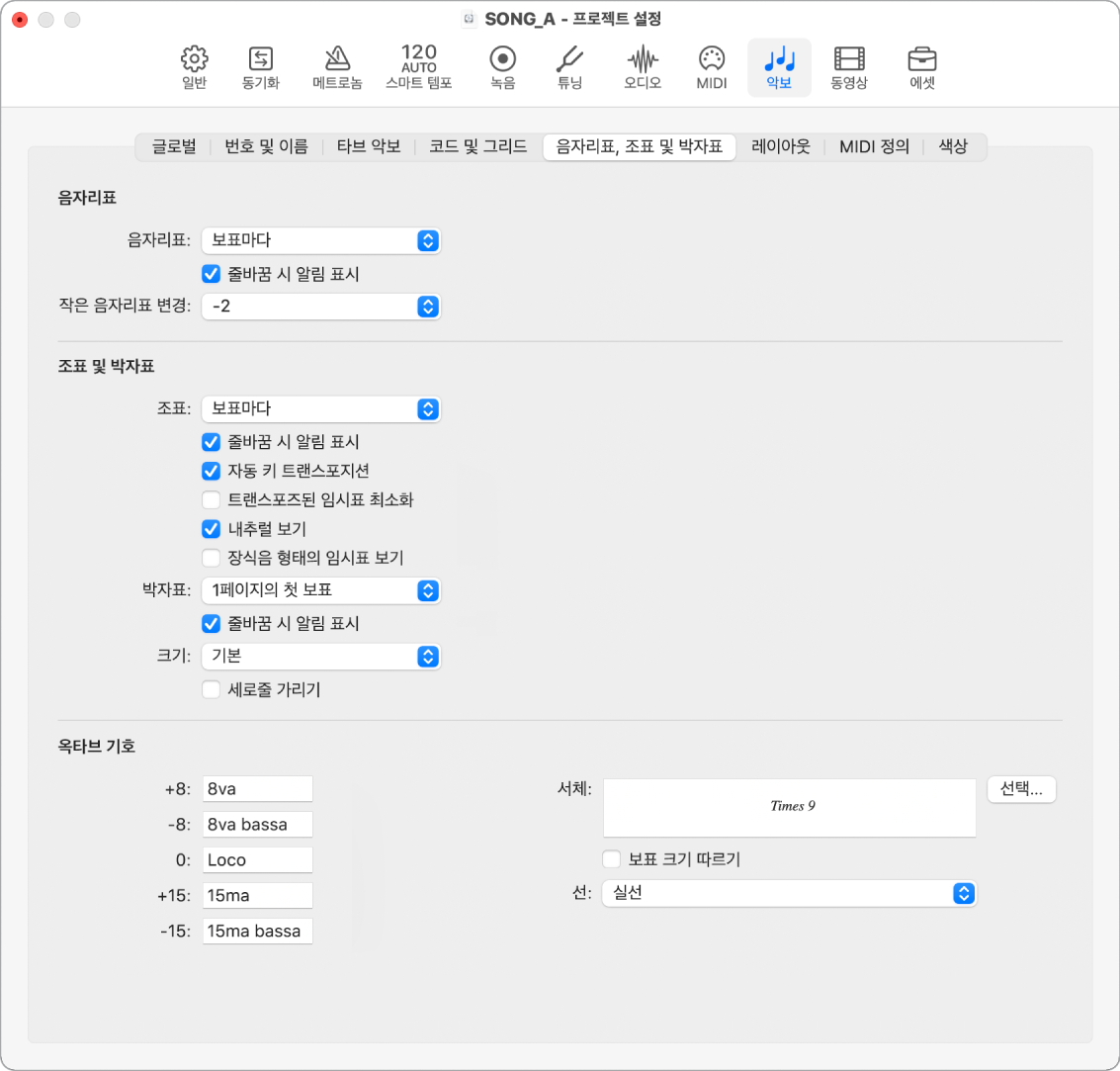Enable 세로줄 가리기 checkbox
The width and height of the screenshot is (1120, 1071).
(211, 689)
